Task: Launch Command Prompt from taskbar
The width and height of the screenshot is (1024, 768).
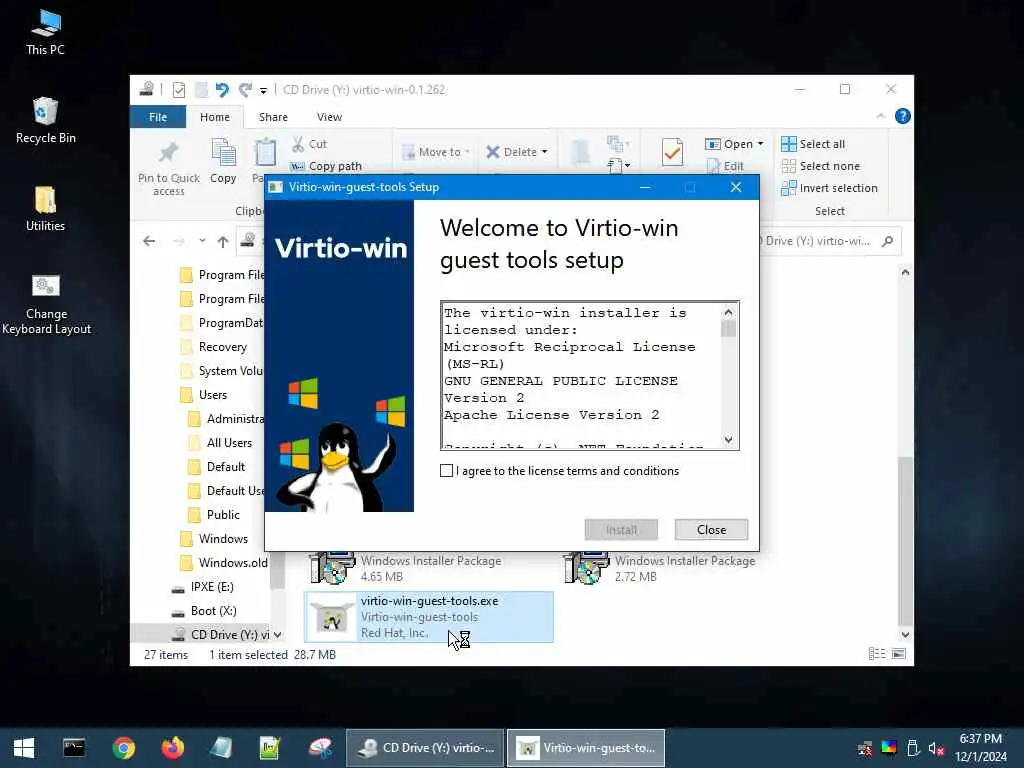Action: 74,748
